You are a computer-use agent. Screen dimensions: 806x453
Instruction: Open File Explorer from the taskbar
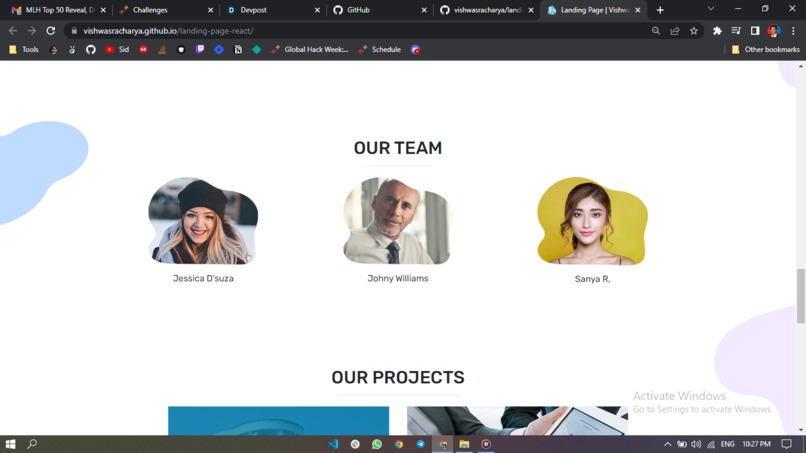coord(464,444)
